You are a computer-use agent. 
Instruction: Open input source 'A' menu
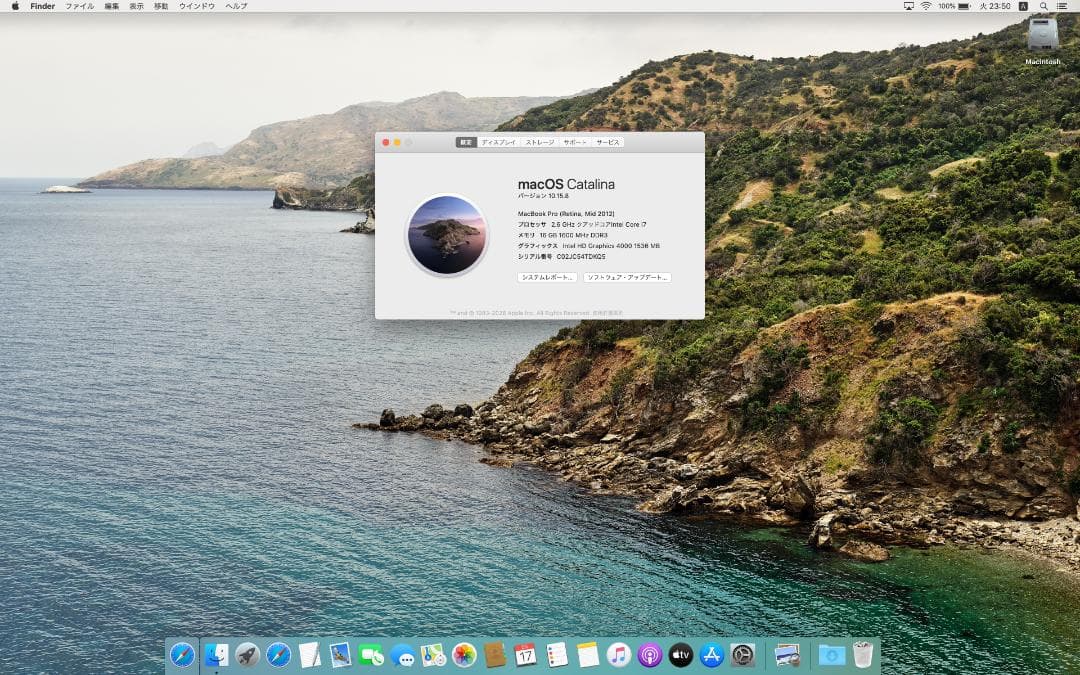pyautogui.click(x=1024, y=6)
